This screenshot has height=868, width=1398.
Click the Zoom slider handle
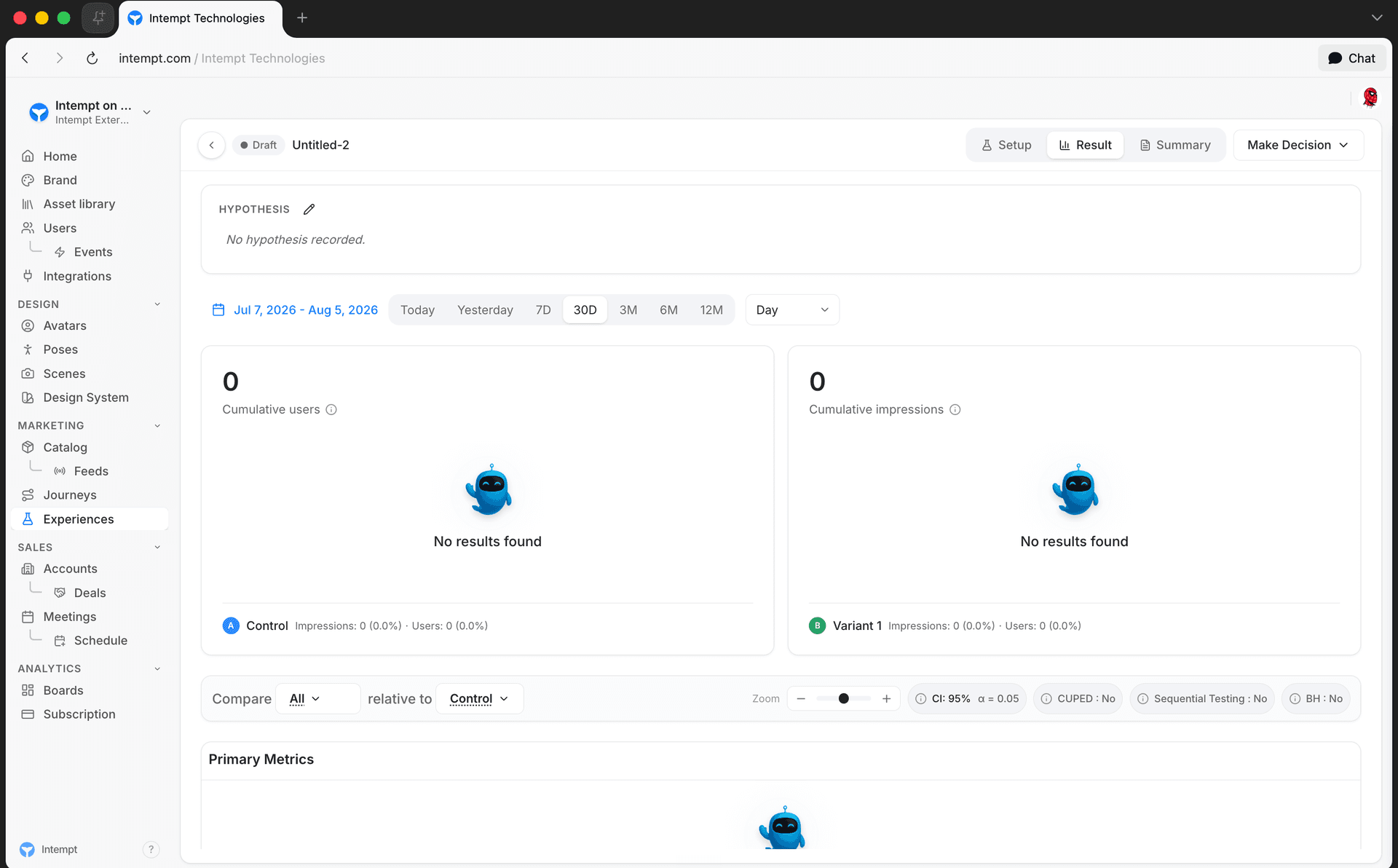click(844, 698)
